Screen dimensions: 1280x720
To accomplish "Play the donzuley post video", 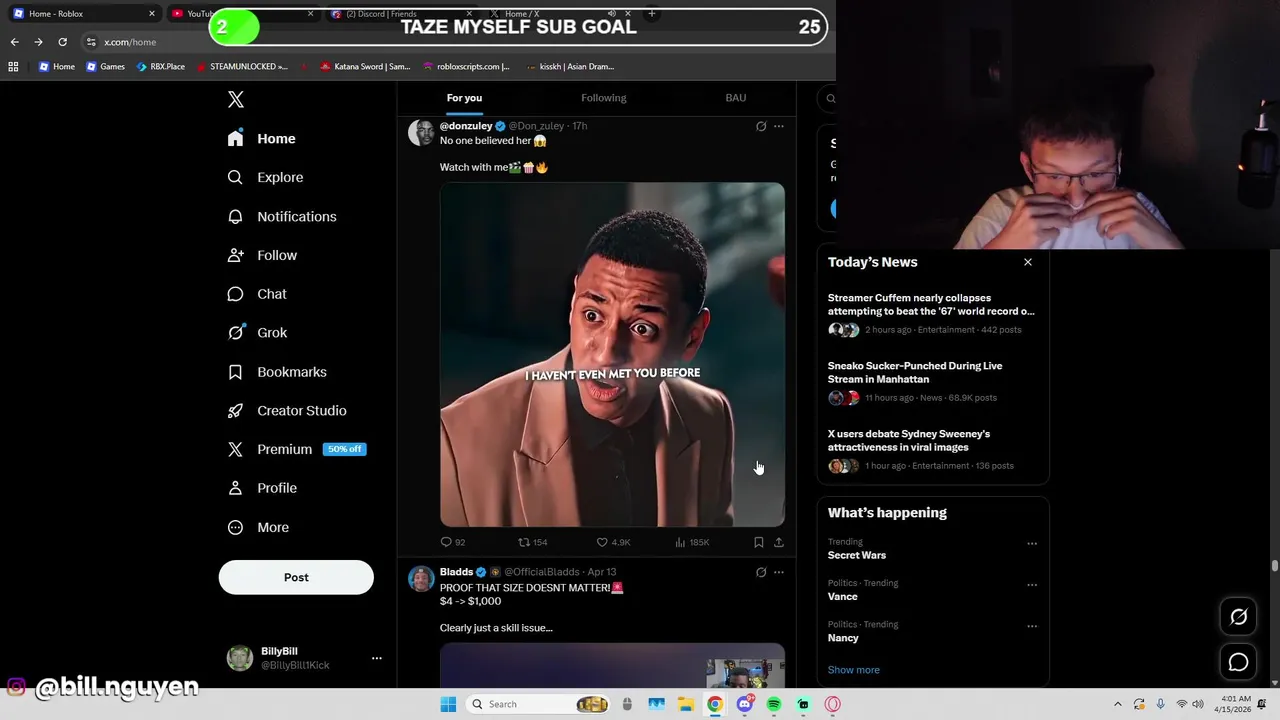I will [x=612, y=354].
